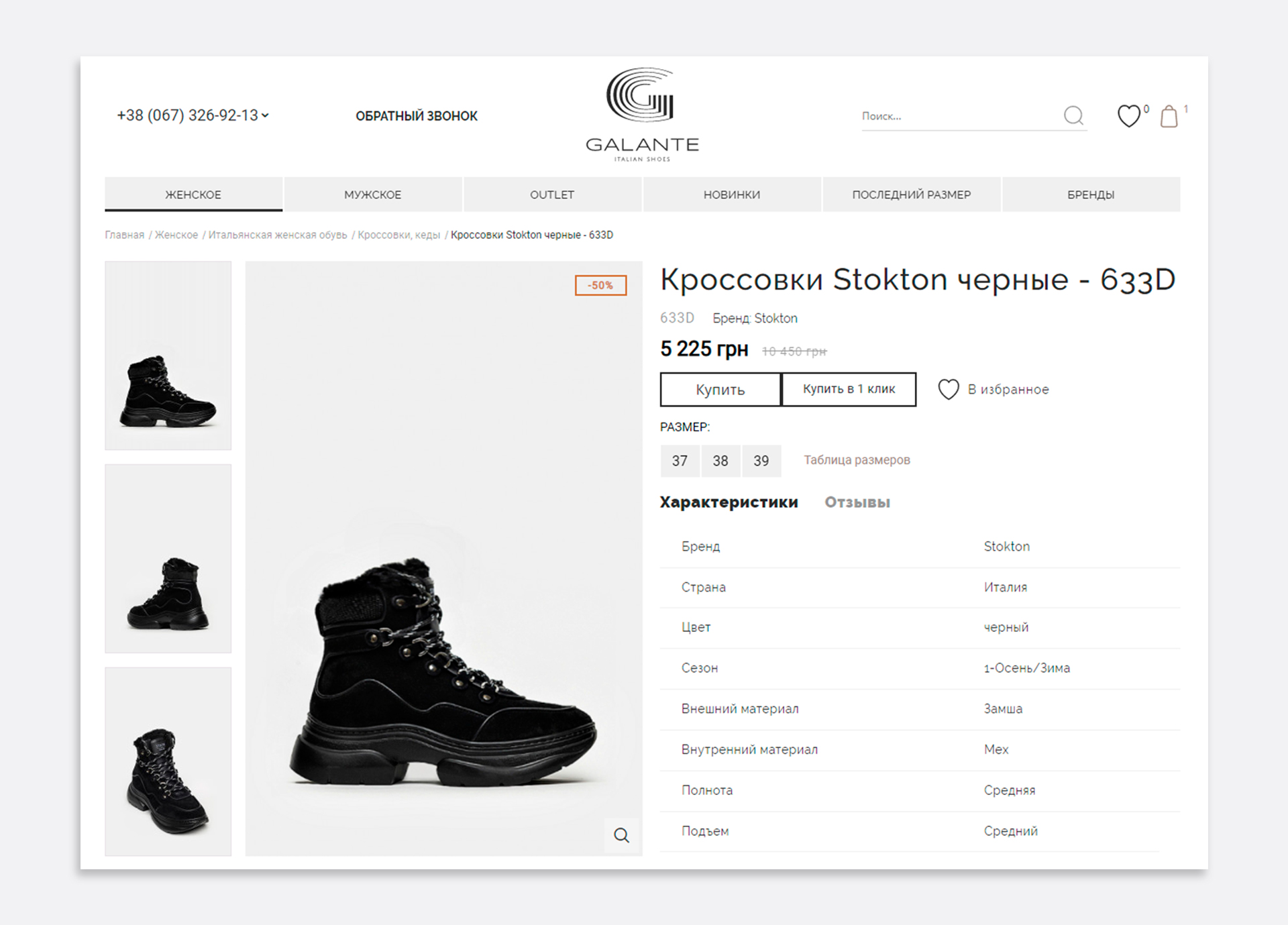
Task: Select size 38
Action: (x=720, y=461)
